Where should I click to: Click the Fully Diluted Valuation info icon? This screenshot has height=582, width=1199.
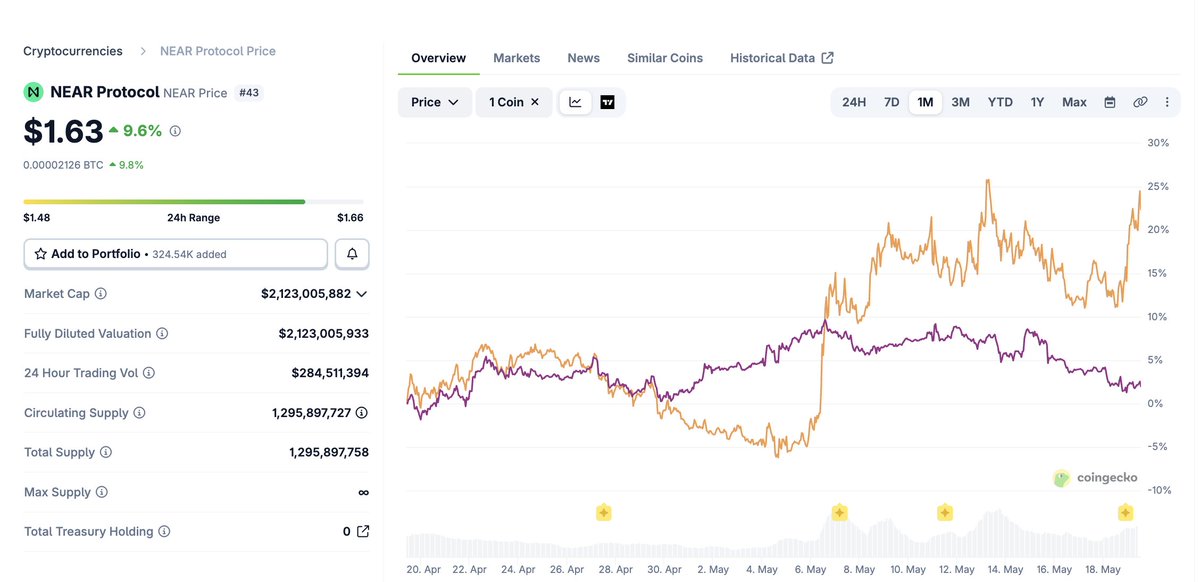(162, 333)
